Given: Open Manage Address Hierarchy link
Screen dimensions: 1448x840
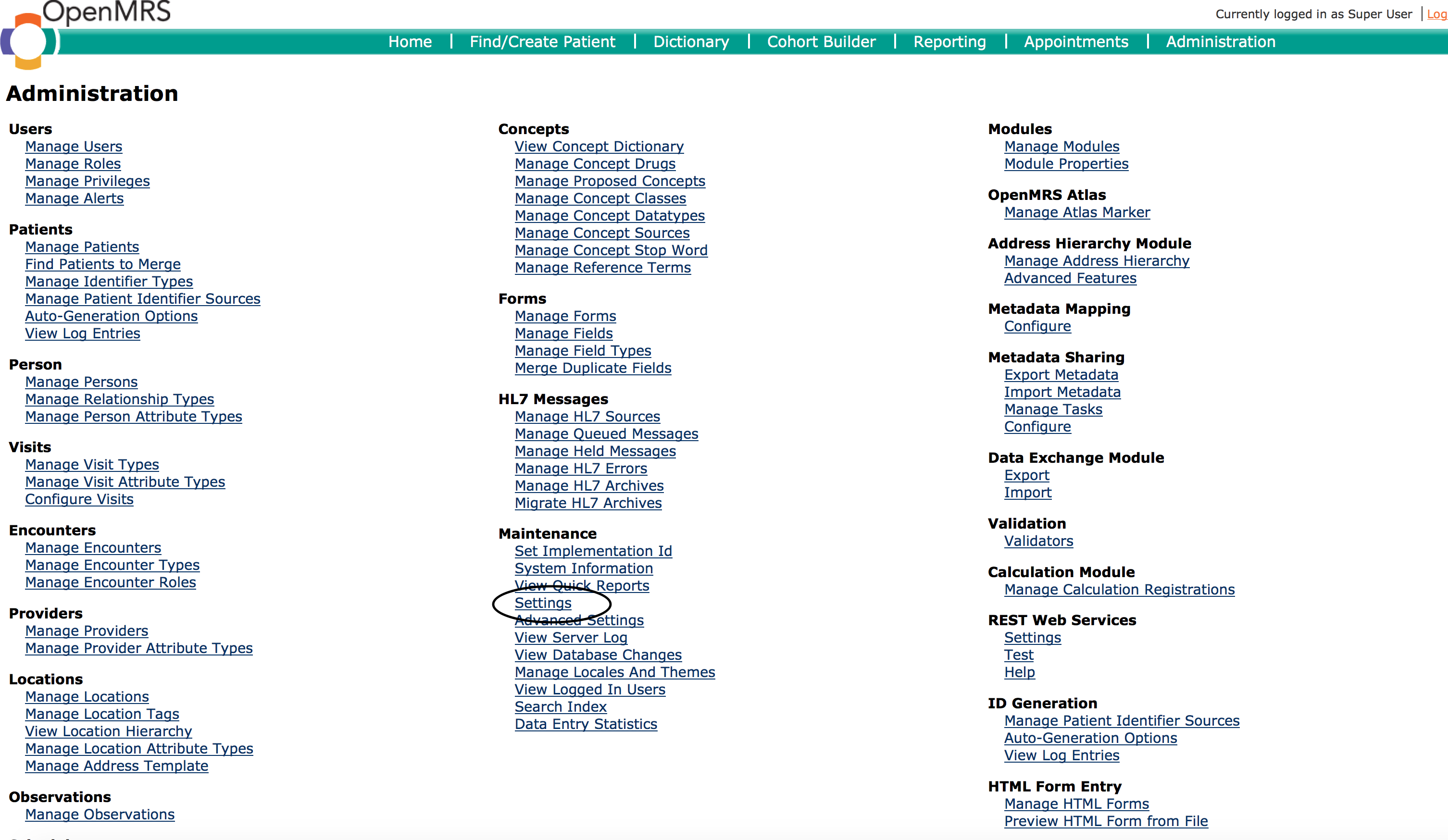Looking at the screenshot, I should (1097, 261).
